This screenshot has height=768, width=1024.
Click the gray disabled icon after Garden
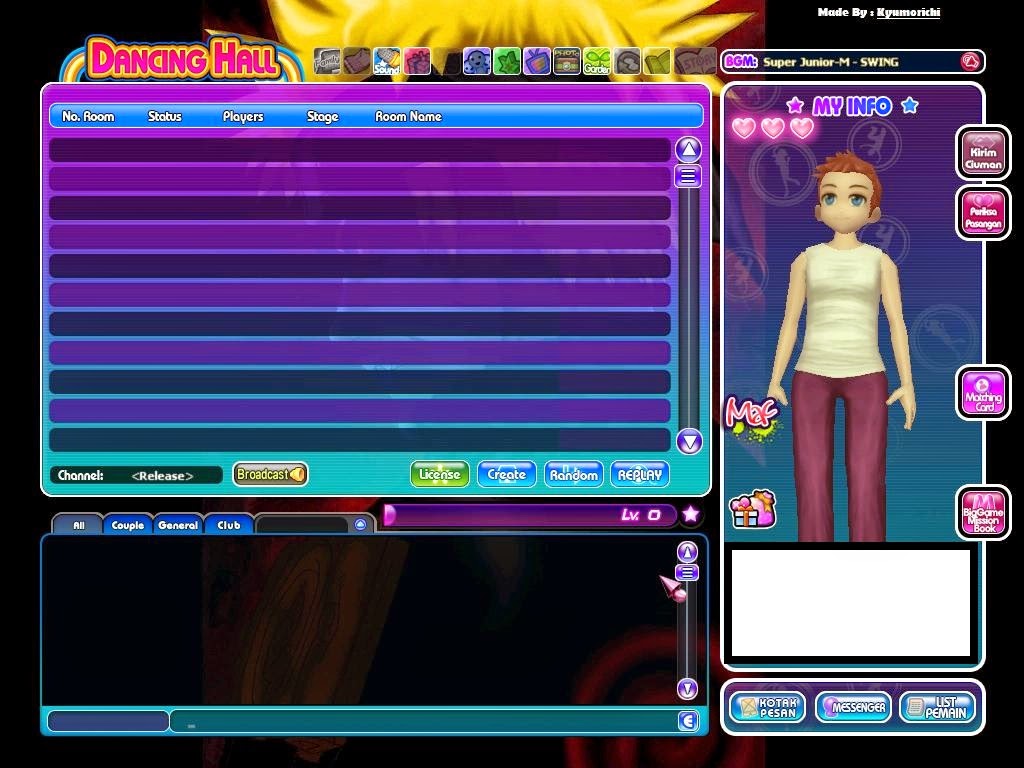point(627,61)
